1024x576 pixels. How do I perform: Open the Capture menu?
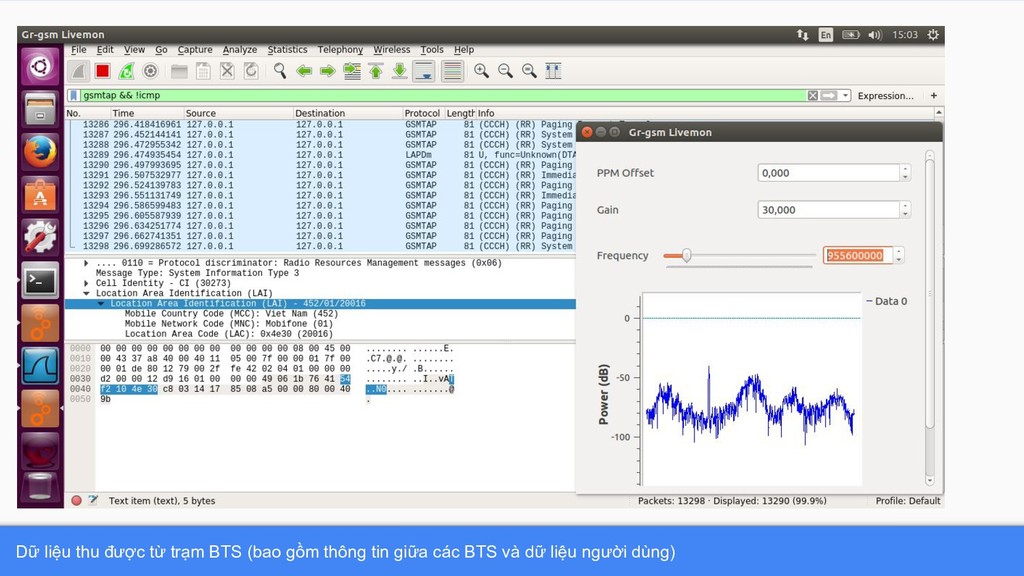tap(195, 50)
